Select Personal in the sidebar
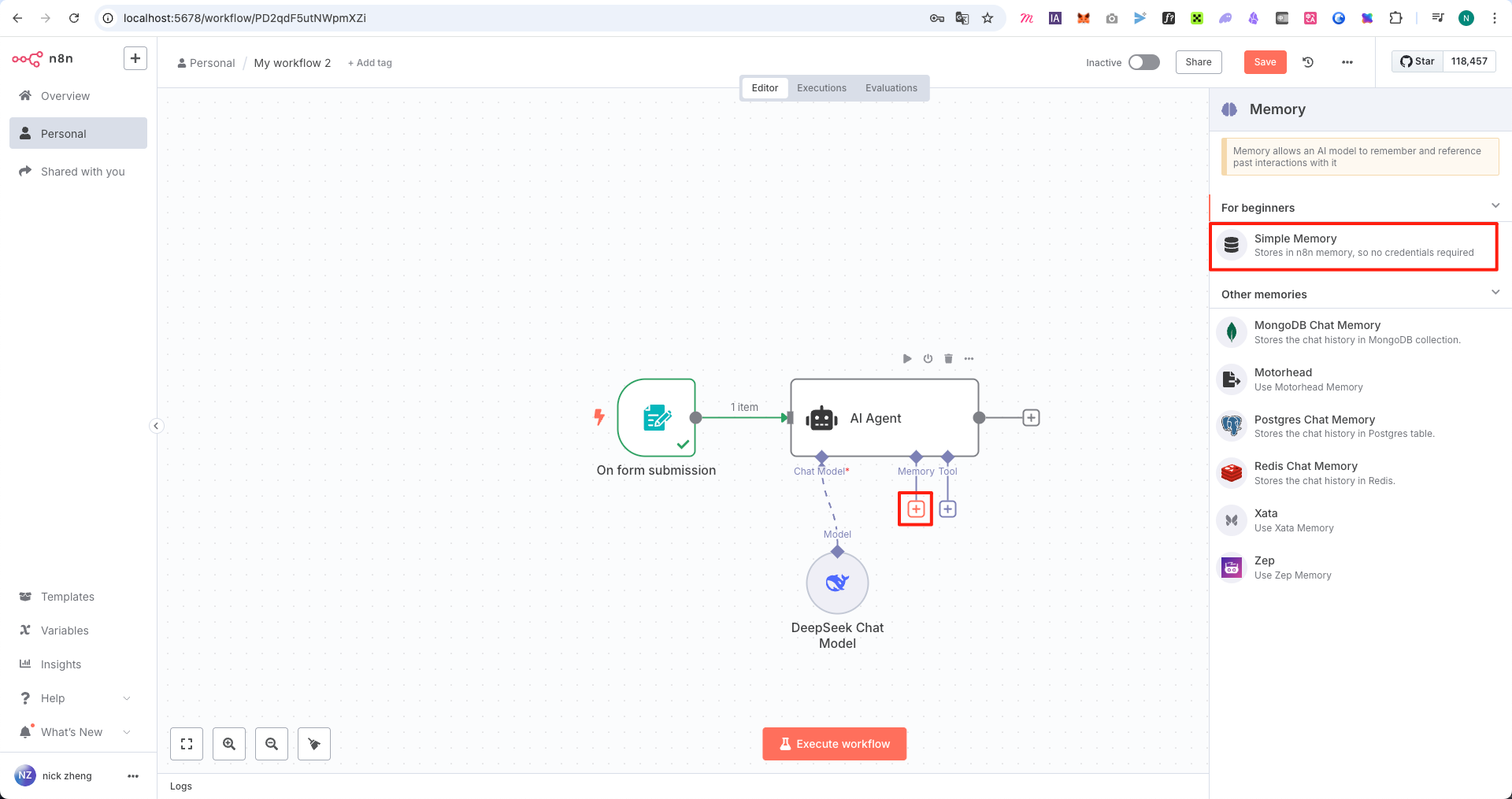This screenshot has width=1512, height=799. point(78,134)
